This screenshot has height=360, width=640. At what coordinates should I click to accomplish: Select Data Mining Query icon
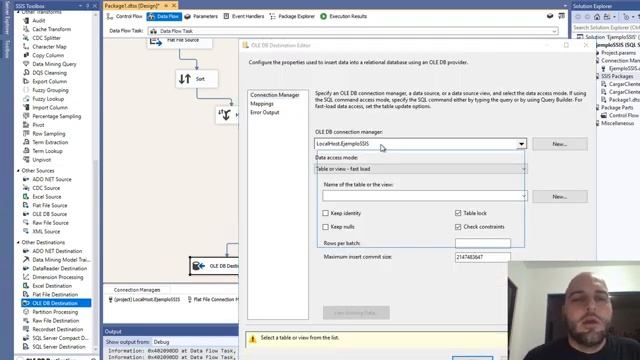pos(26,64)
